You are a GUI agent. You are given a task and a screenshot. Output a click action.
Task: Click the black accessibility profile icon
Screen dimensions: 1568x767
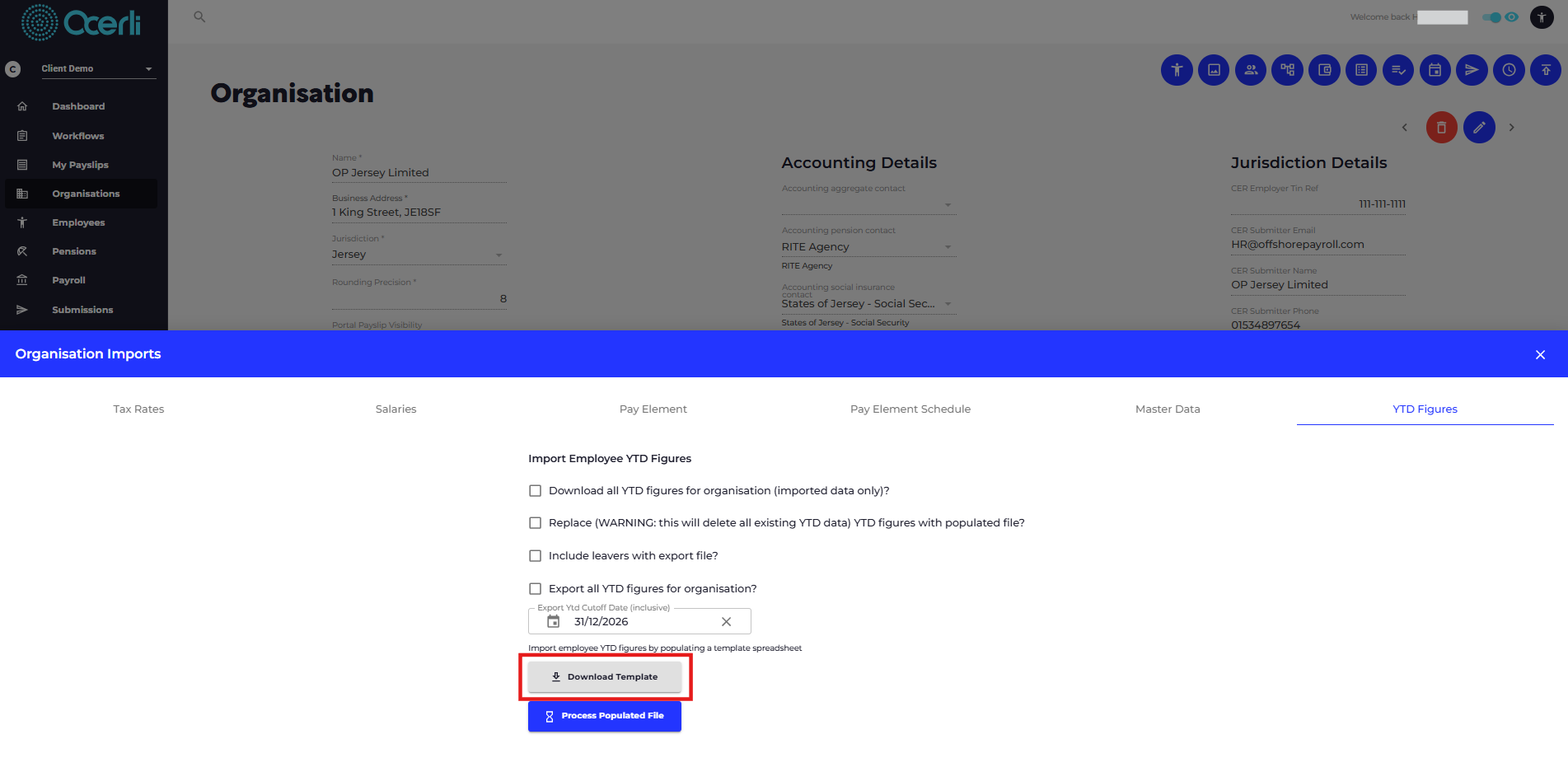1542,17
